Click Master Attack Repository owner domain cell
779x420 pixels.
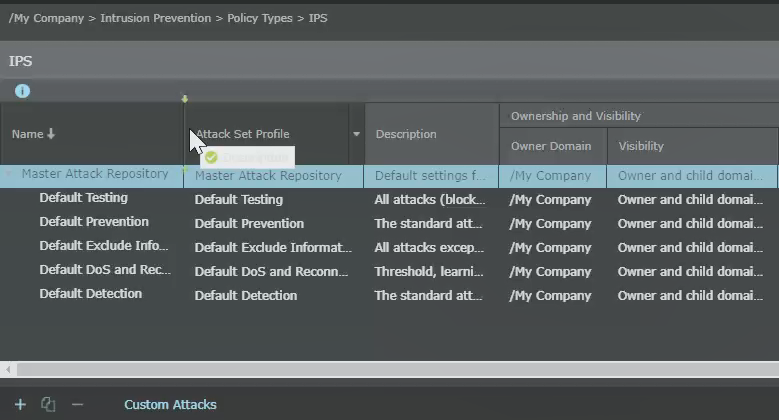click(552, 176)
